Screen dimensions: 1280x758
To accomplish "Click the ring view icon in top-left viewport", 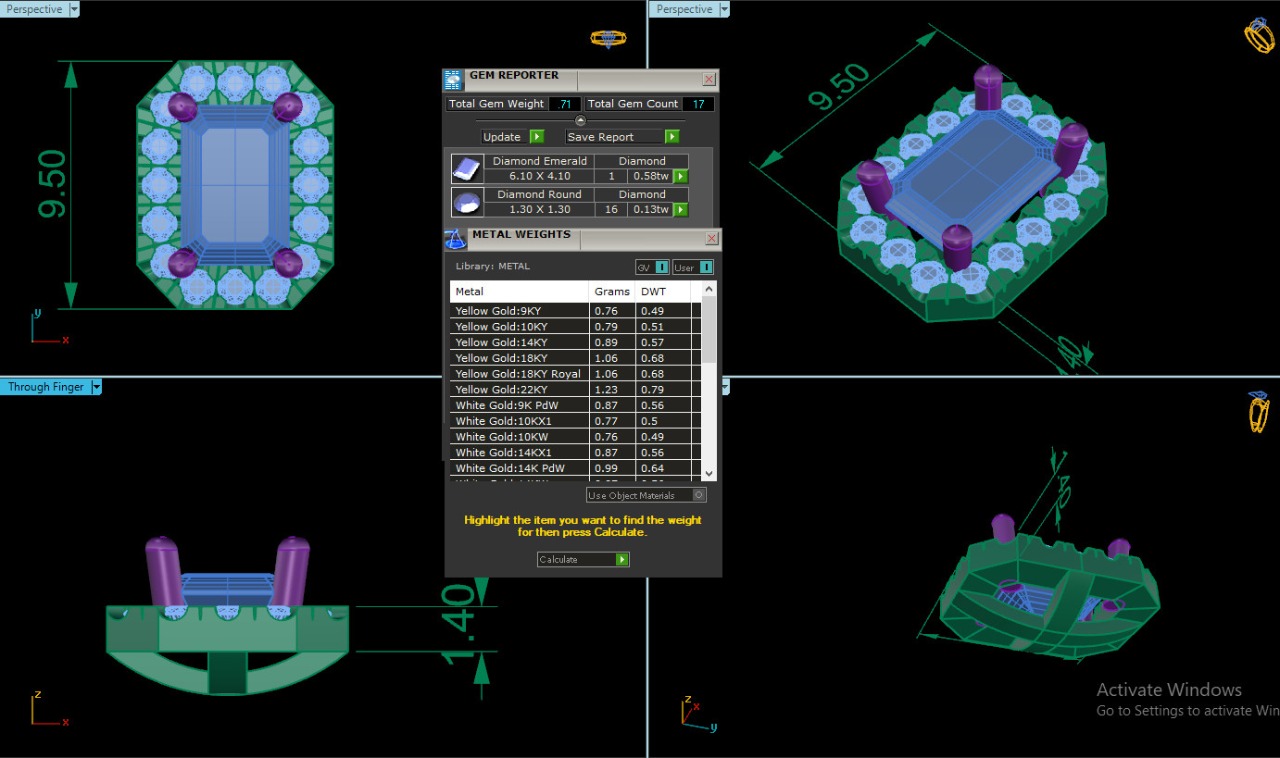I will point(607,39).
